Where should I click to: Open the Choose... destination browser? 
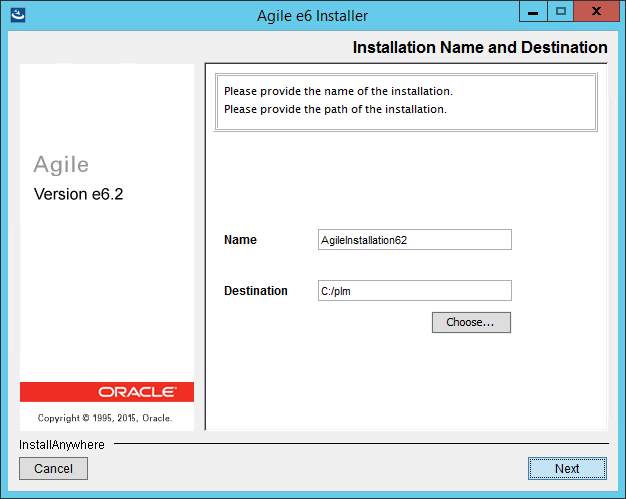[x=471, y=322]
